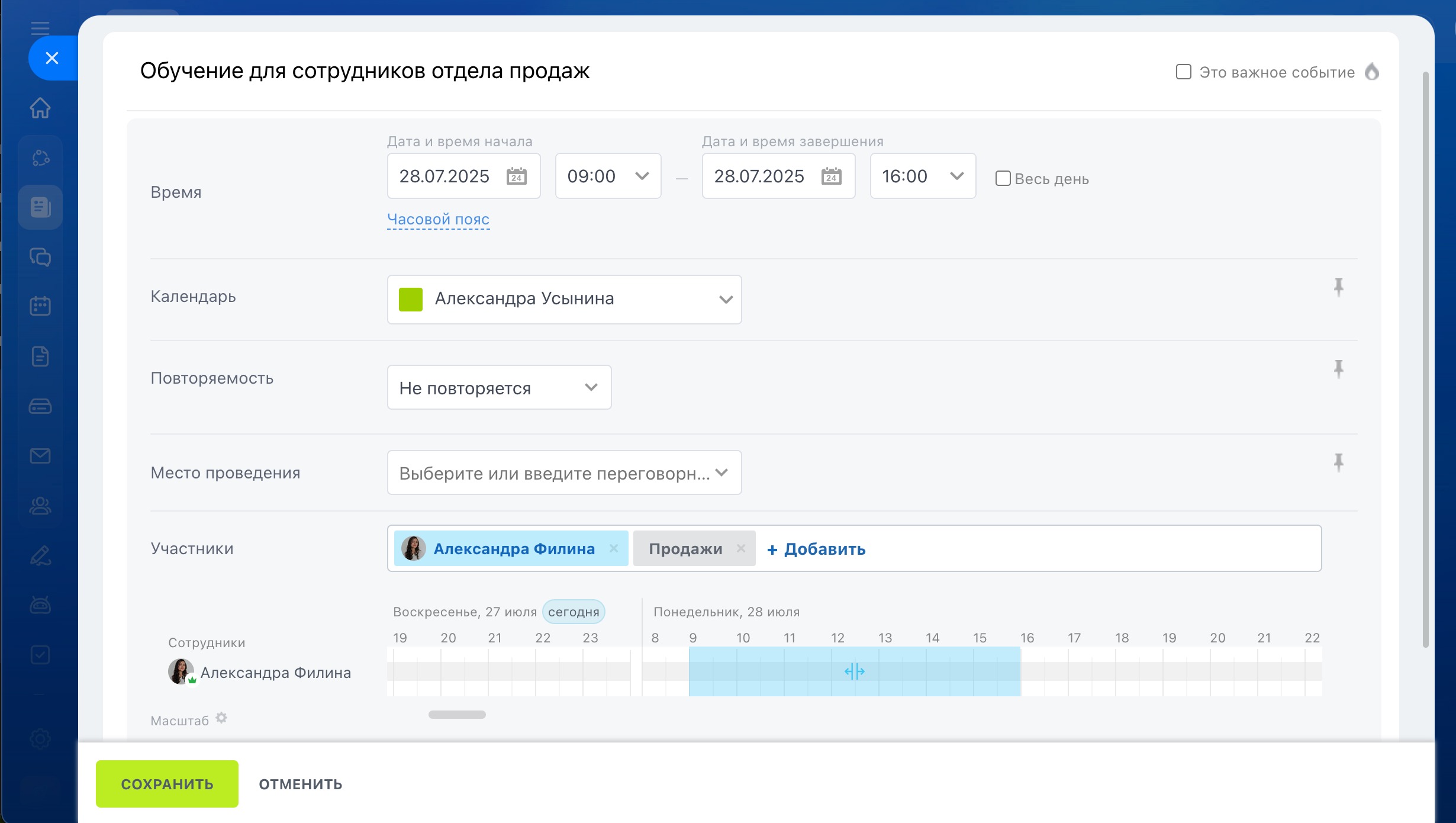Remove Александра Филина from participants
Screen dimensions: 1456x823
[614, 548]
